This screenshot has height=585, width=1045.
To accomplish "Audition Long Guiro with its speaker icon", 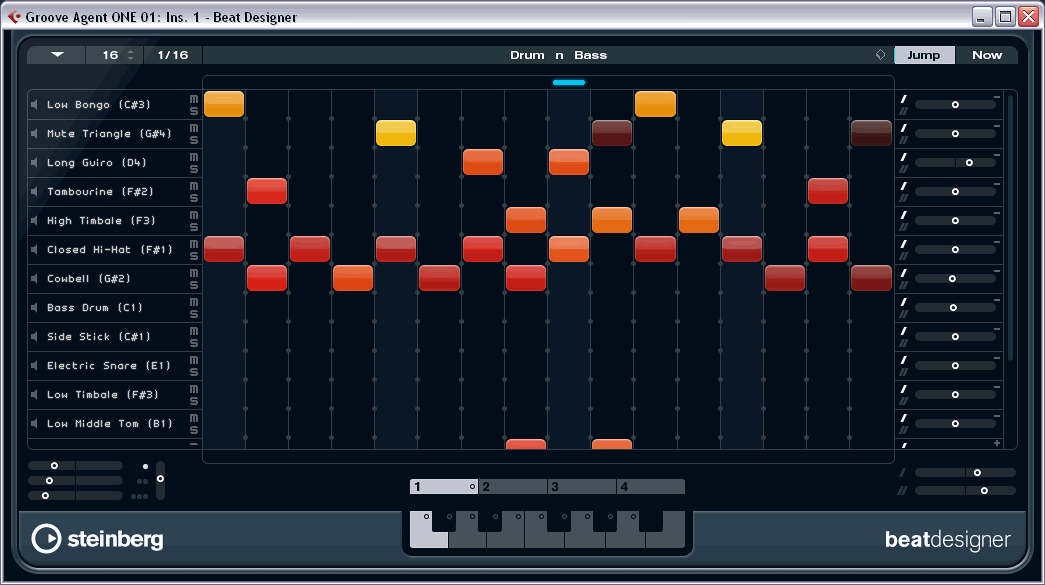I will (x=34, y=163).
